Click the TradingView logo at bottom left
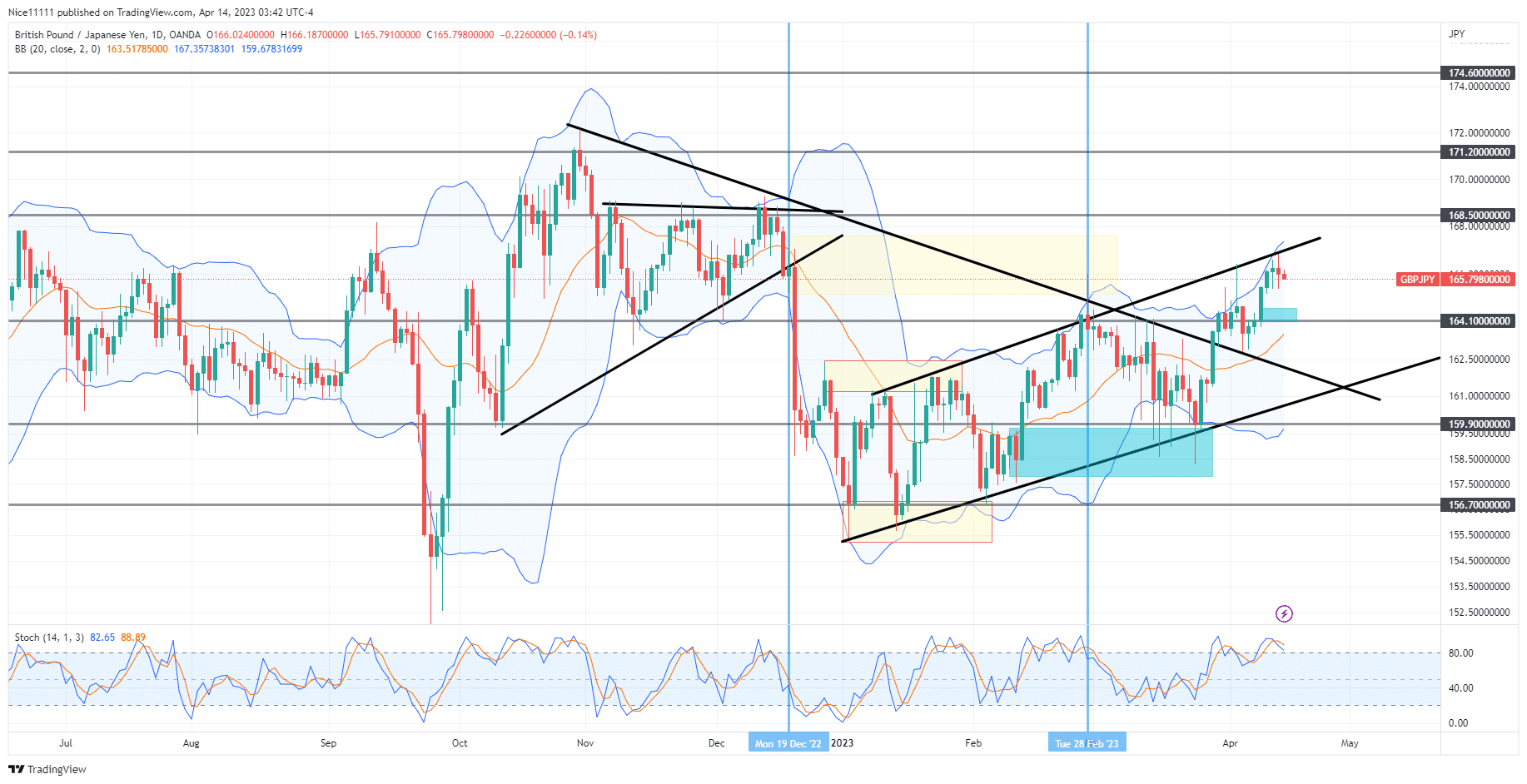The image size is (1527, 784). 47,769
